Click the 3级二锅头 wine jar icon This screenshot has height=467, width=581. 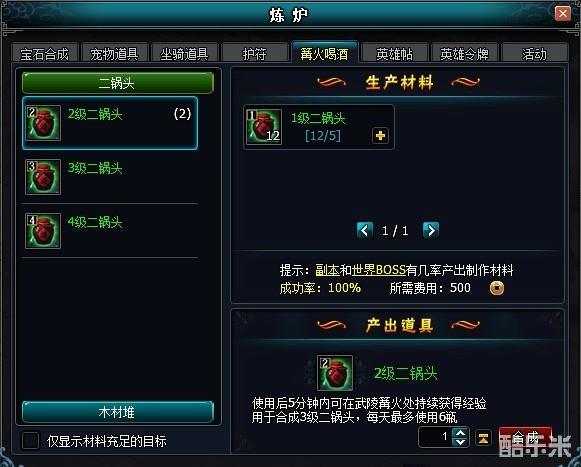tap(43, 177)
